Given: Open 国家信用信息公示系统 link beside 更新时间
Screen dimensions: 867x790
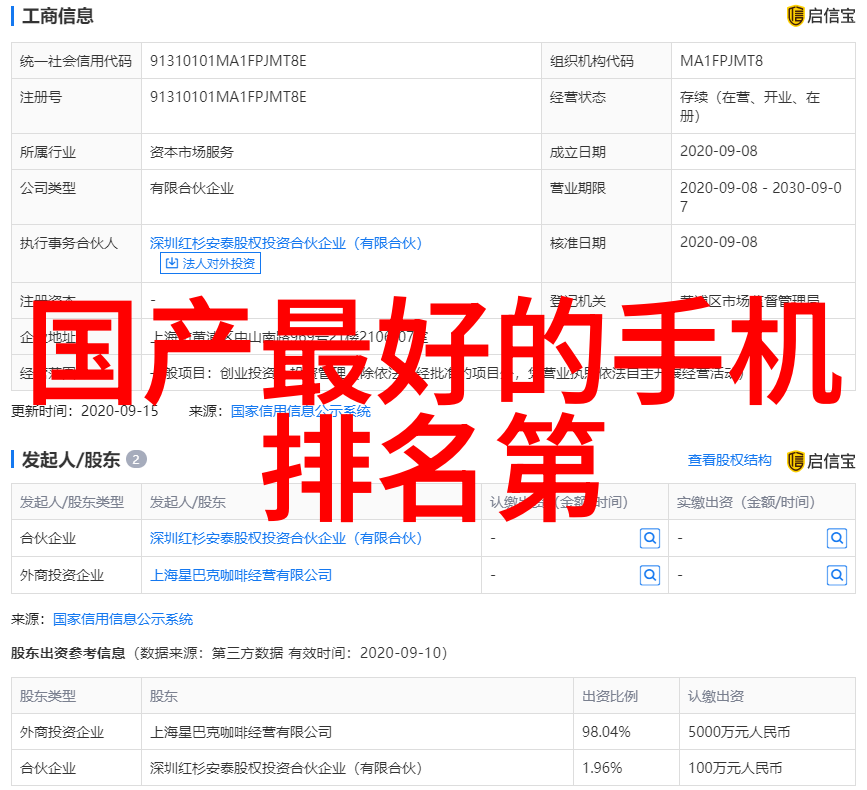Looking at the screenshot, I should tap(301, 411).
